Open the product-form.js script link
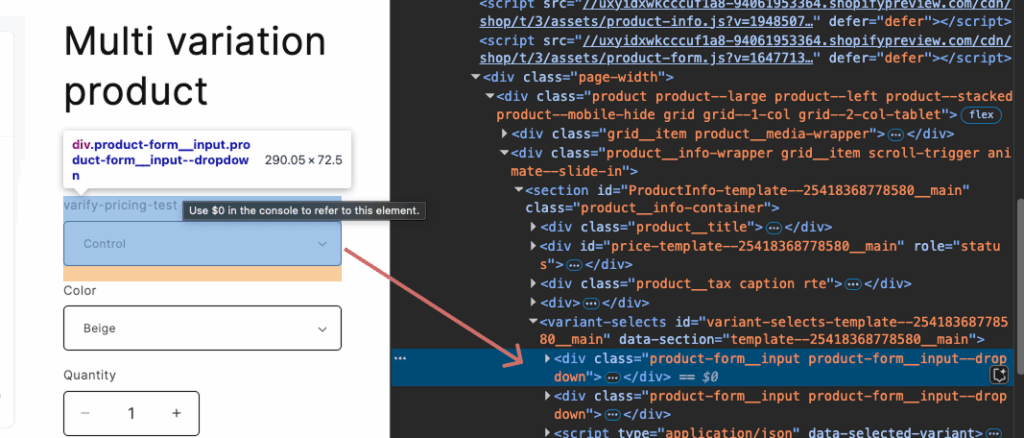This screenshot has width=1024, height=438. pyautogui.click(x=745, y=50)
